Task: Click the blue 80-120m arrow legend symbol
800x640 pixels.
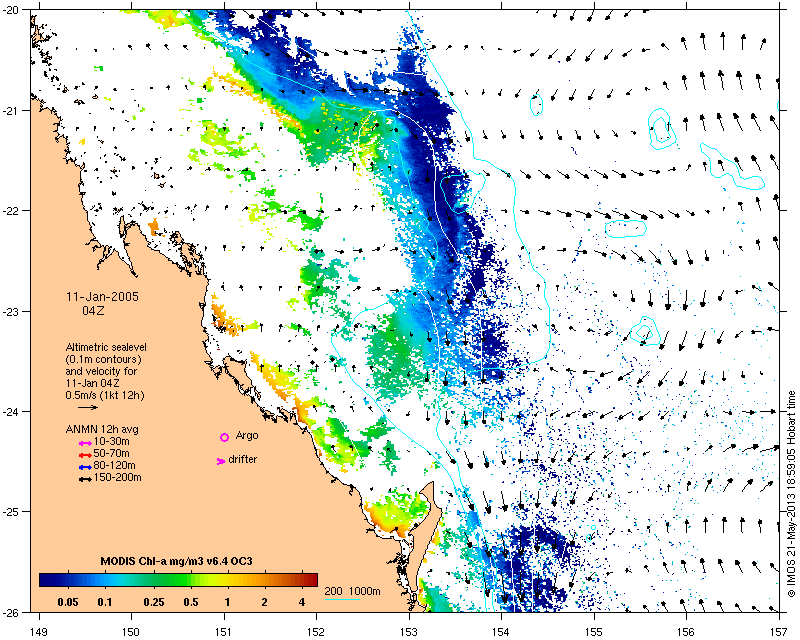Action: [85, 467]
